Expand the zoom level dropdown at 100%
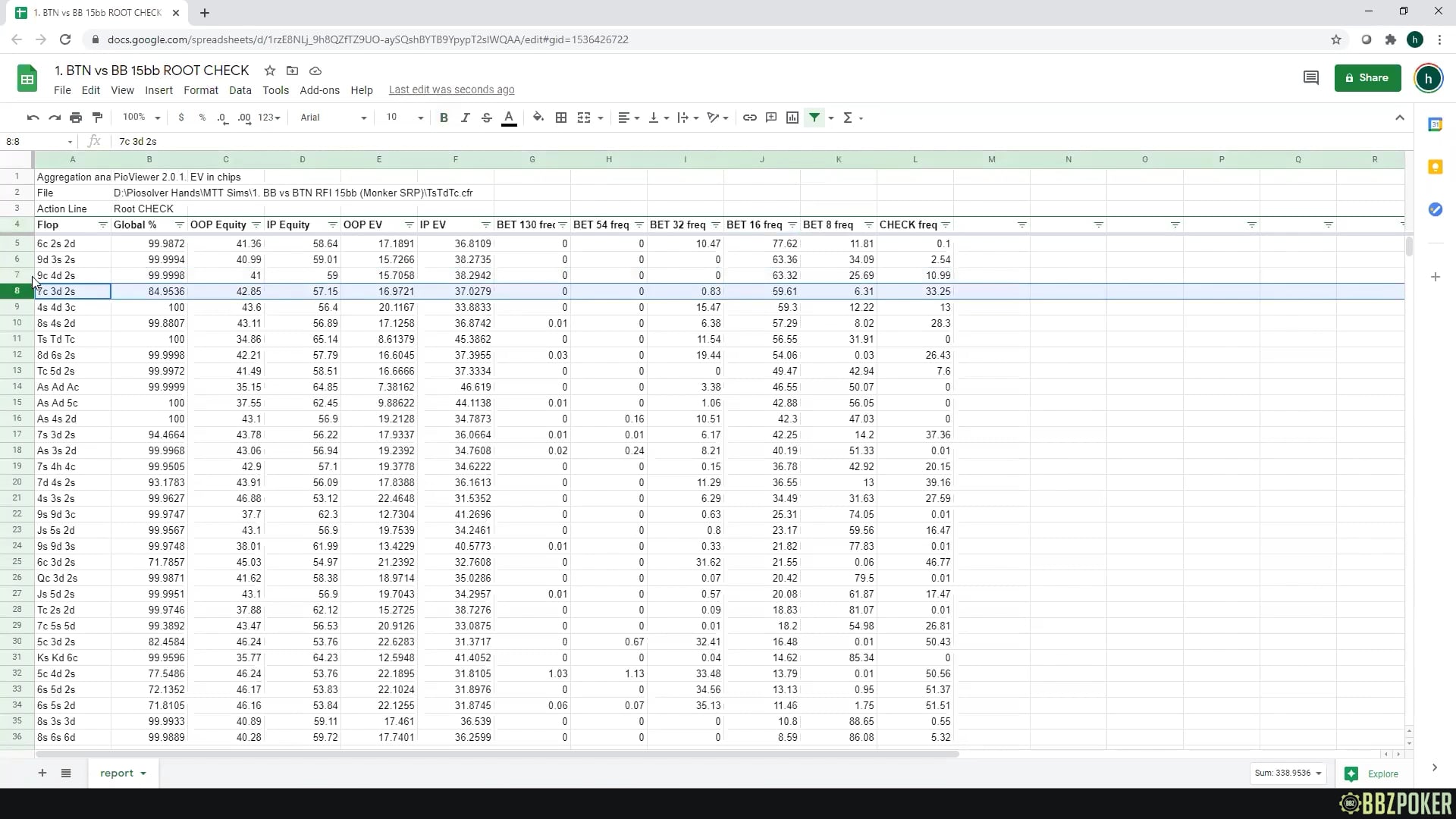Image resolution: width=1456 pixels, height=819 pixels. point(140,118)
